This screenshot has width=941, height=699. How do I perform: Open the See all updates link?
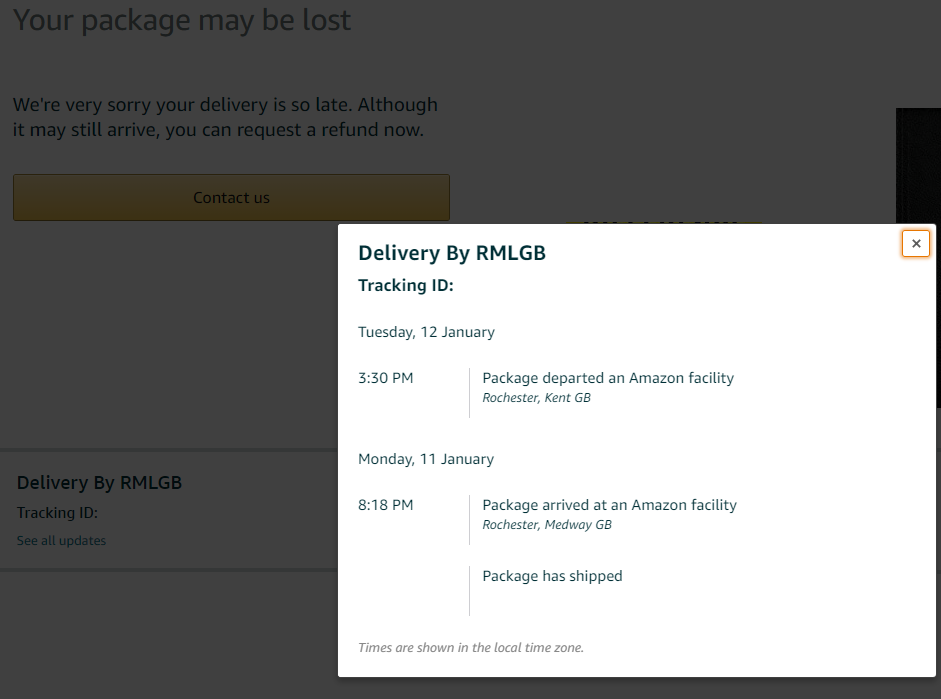point(61,541)
